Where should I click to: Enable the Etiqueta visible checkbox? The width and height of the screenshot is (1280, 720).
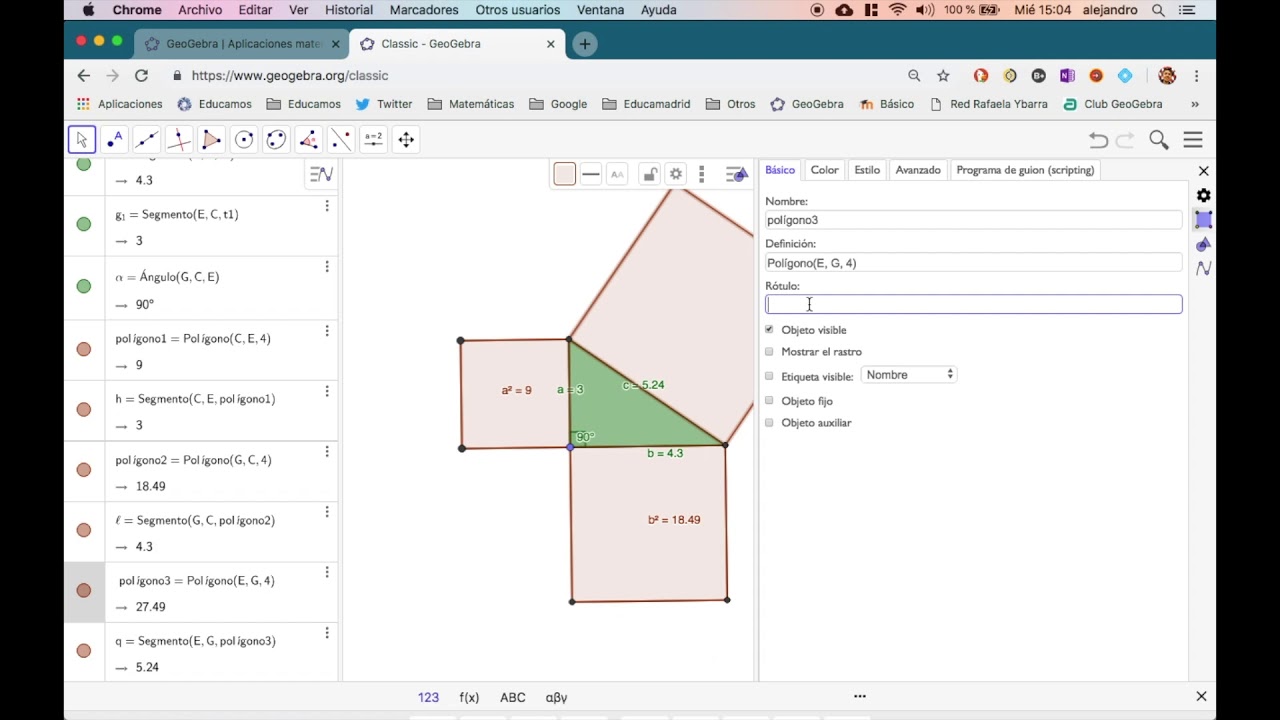click(769, 376)
